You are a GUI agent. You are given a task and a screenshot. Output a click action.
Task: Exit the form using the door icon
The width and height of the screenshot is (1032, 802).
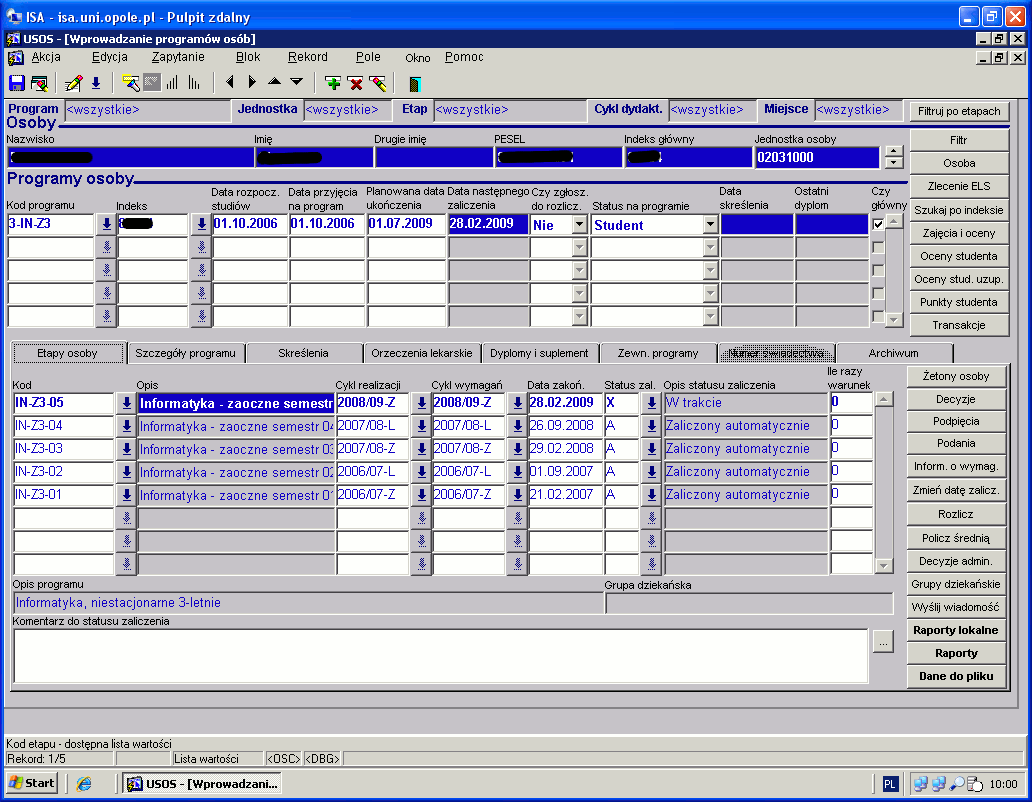pos(415,84)
